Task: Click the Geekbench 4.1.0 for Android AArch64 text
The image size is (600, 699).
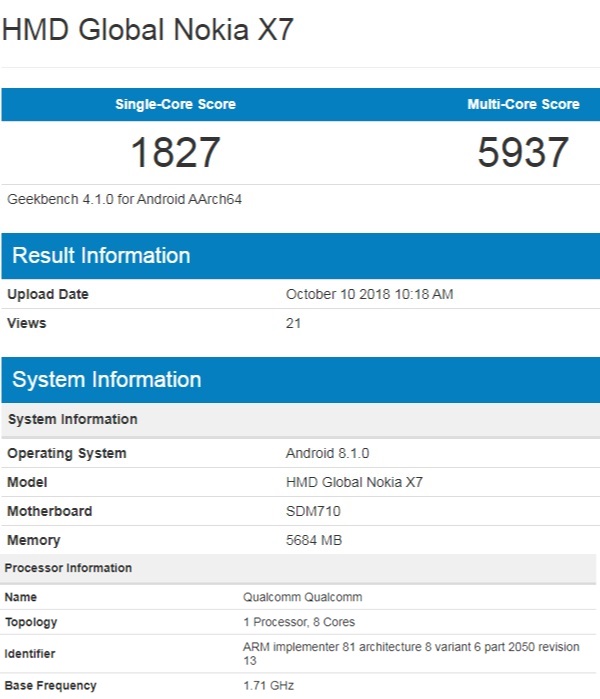Action: [x=124, y=199]
